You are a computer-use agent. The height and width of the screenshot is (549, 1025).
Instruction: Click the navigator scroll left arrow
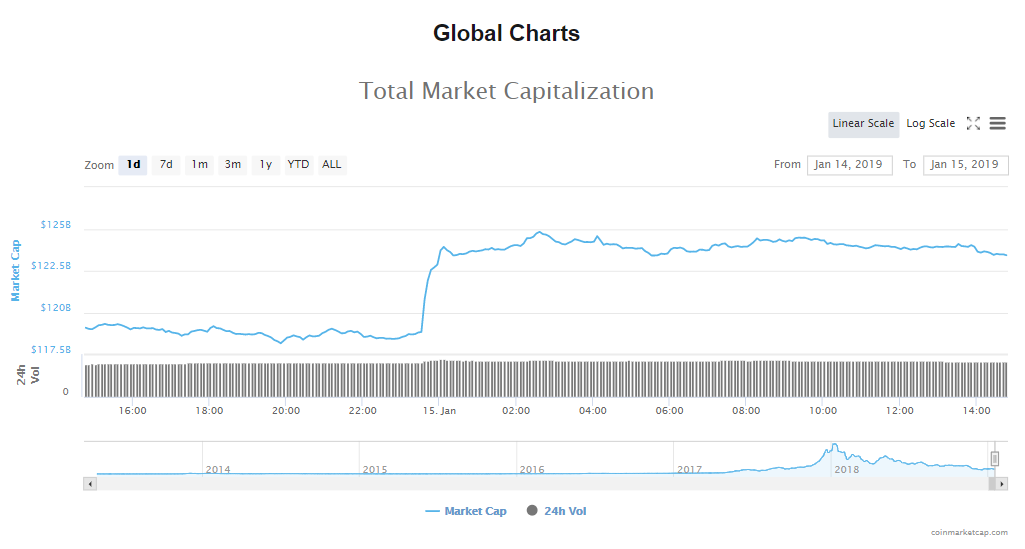click(x=90, y=484)
